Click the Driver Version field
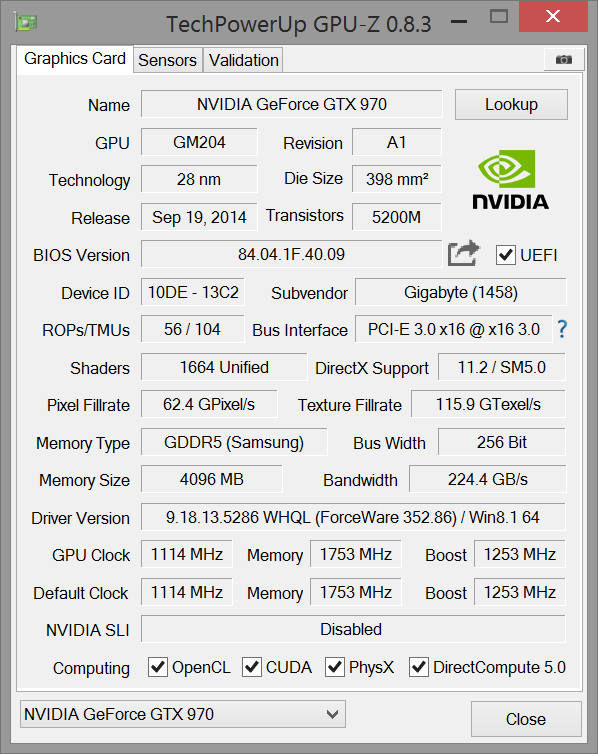598x754 pixels. pyautogui.click(x=353, y=517)
